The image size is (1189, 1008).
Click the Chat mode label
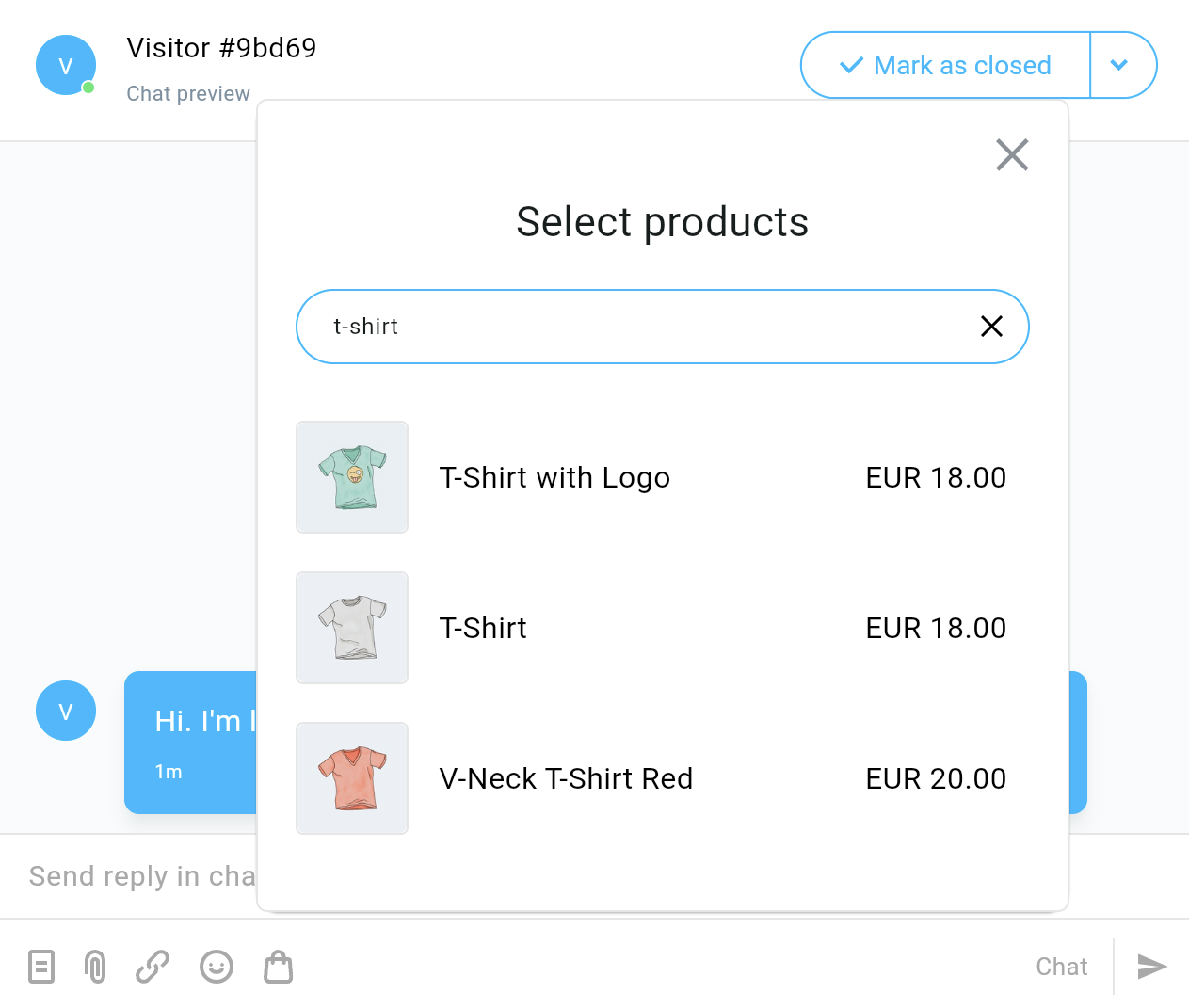tap(1061, 967)
